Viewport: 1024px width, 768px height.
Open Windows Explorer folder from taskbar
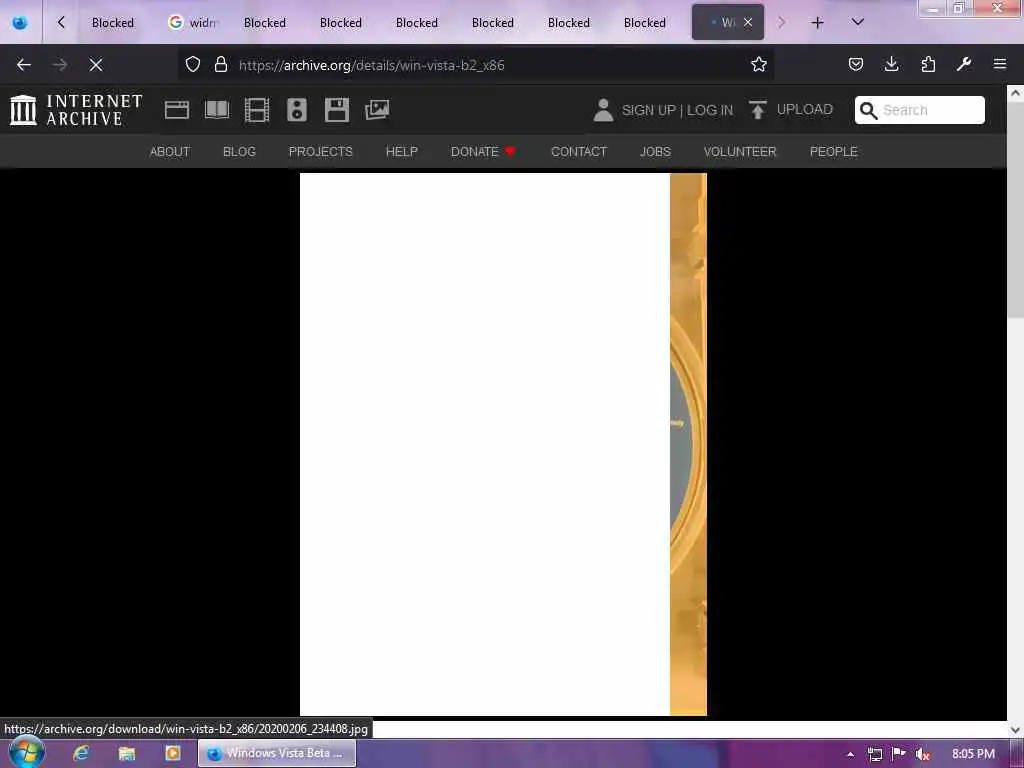(127, 753)
